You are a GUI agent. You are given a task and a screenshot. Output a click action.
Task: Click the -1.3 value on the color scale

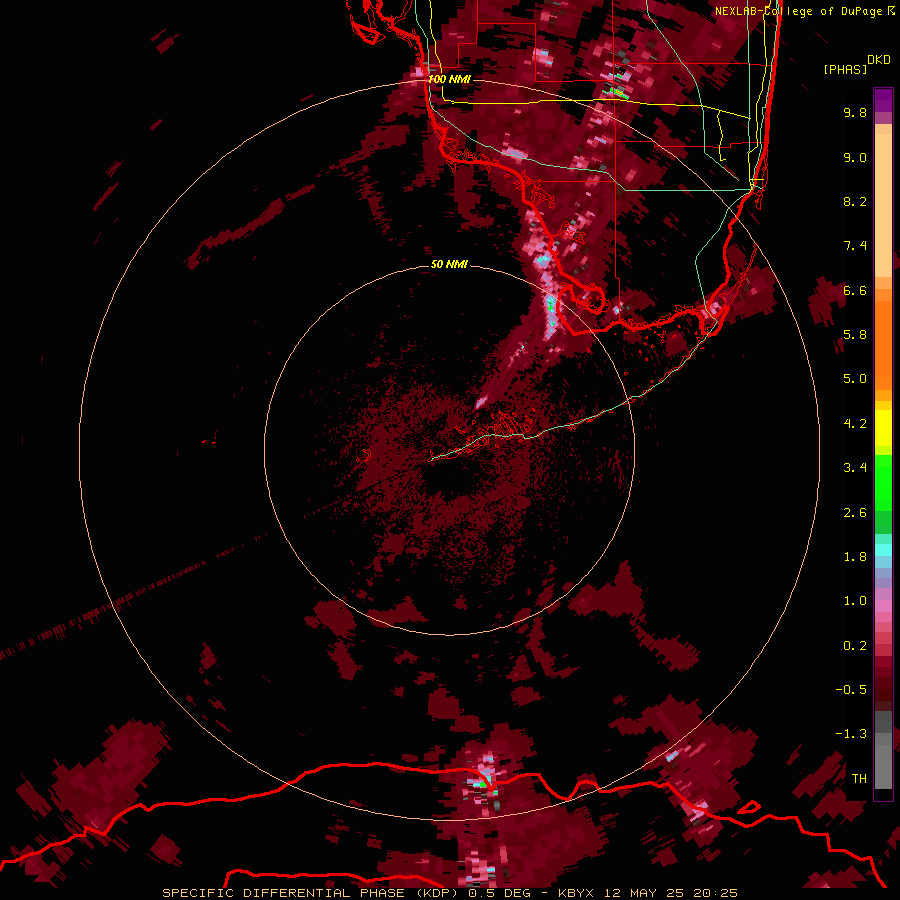pyautogui.click(x=851, y=734)
